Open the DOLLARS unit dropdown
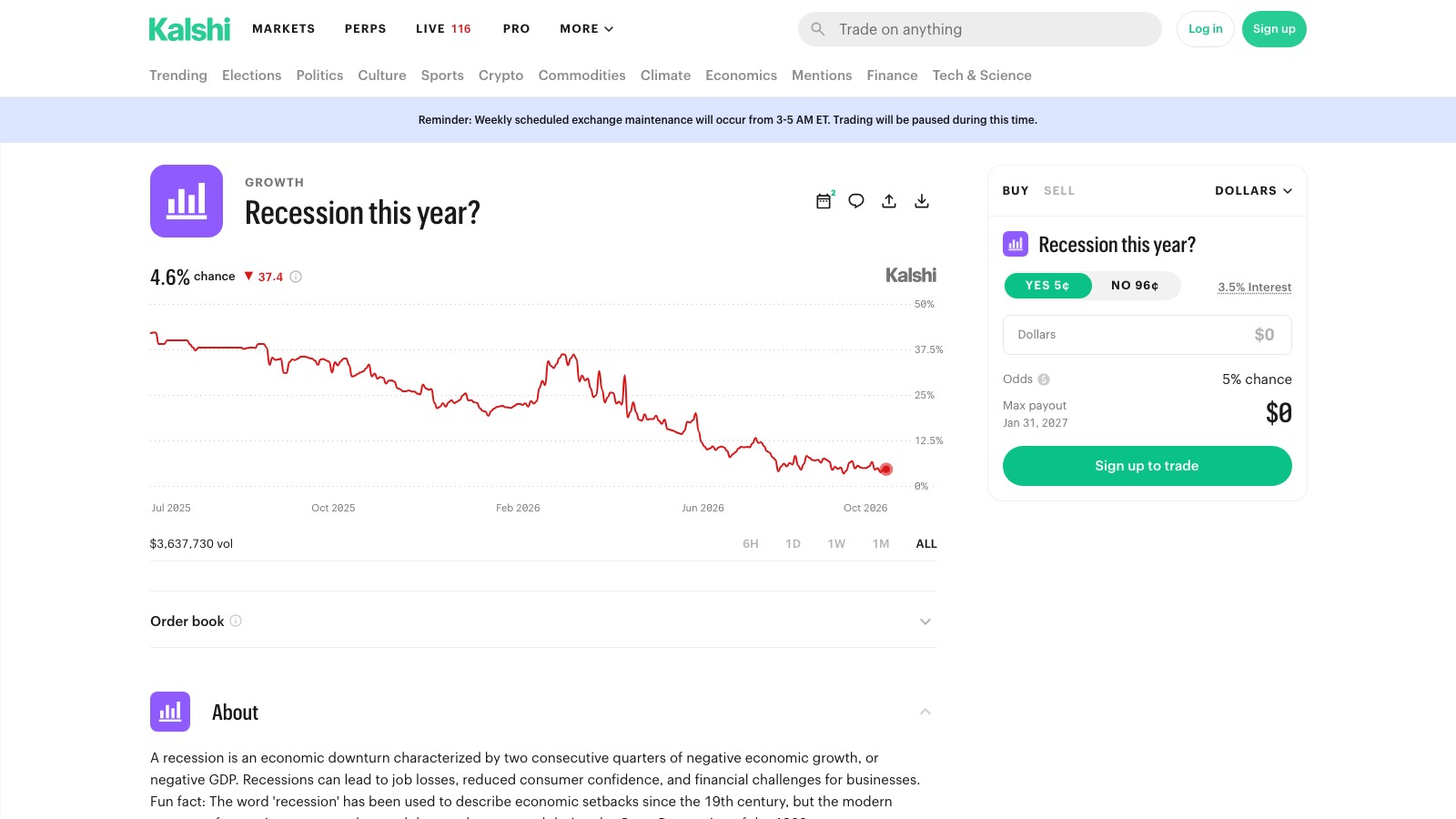Image resolution: width=1456 pixels, height=819 pixels. point(1253,191)
